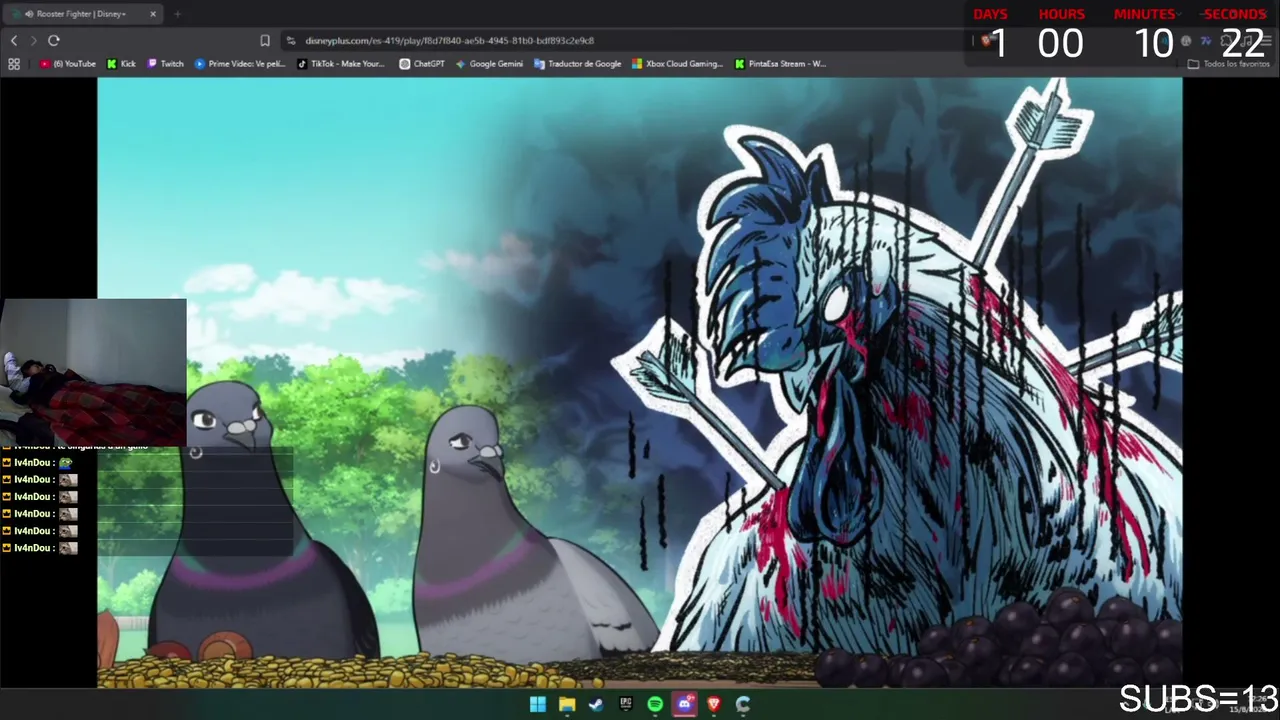
Task: Launch Steam from the taskbar
Action: [596, 704]
